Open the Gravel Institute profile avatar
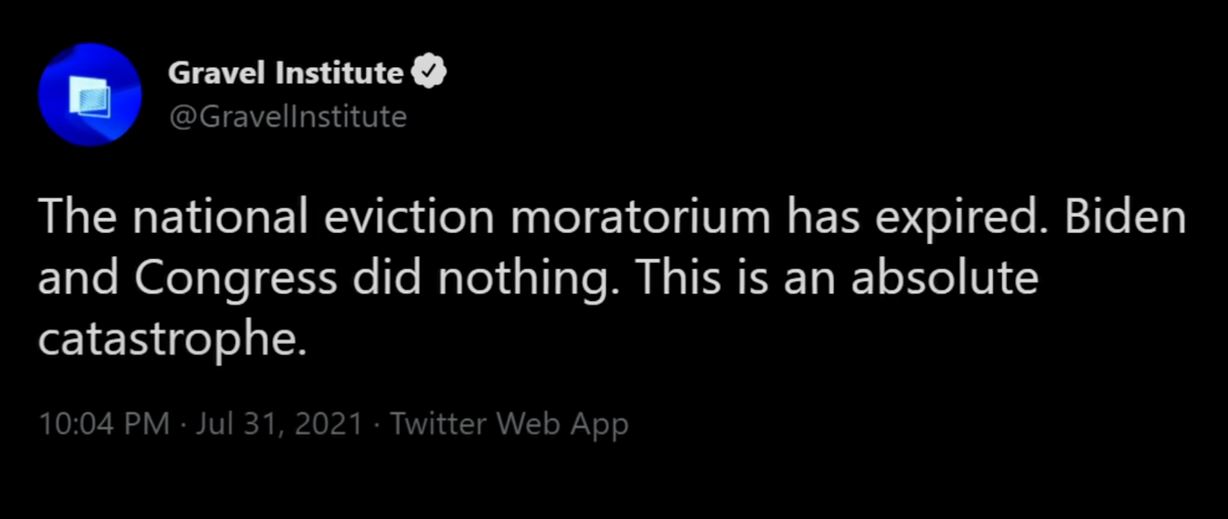 click(89, 95)
